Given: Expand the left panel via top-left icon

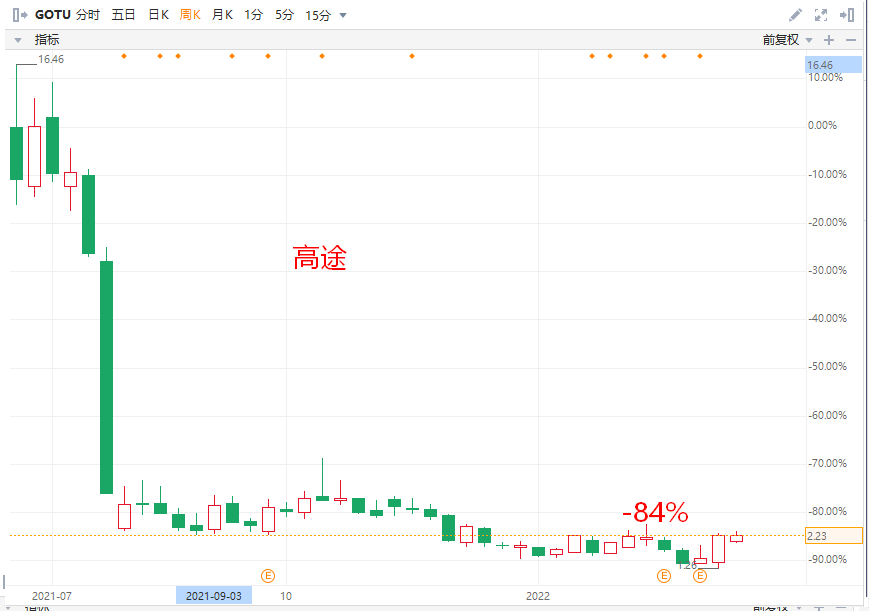Looking at the screenshot, I should 18,15.
